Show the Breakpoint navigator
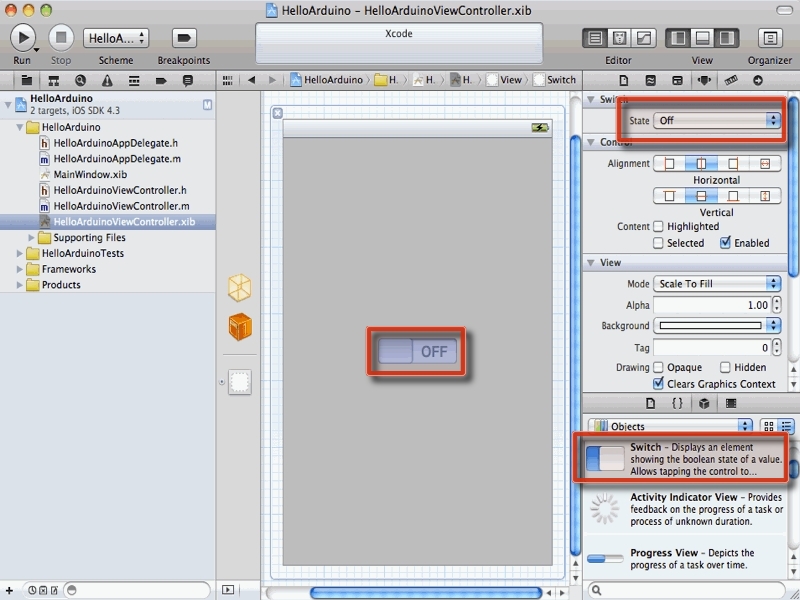The height and width of the screenshot is (600, 800). coord(161,80)
